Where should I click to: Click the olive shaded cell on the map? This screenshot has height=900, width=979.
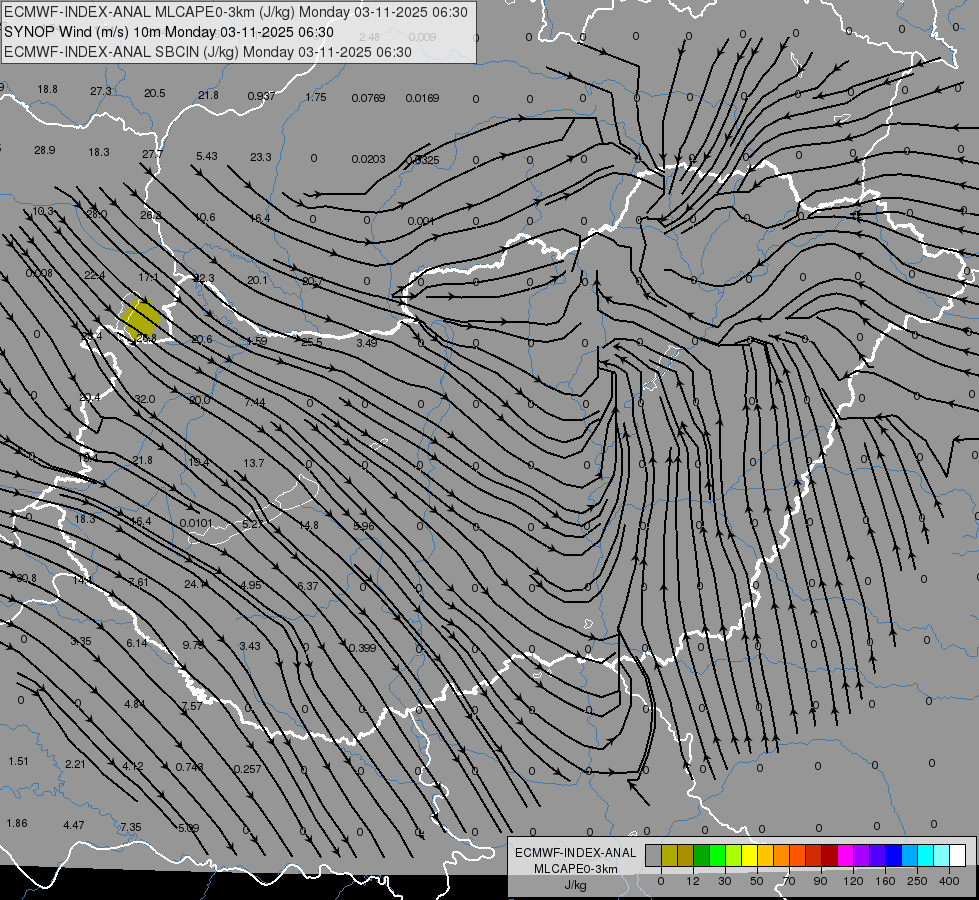pos(140,318)
